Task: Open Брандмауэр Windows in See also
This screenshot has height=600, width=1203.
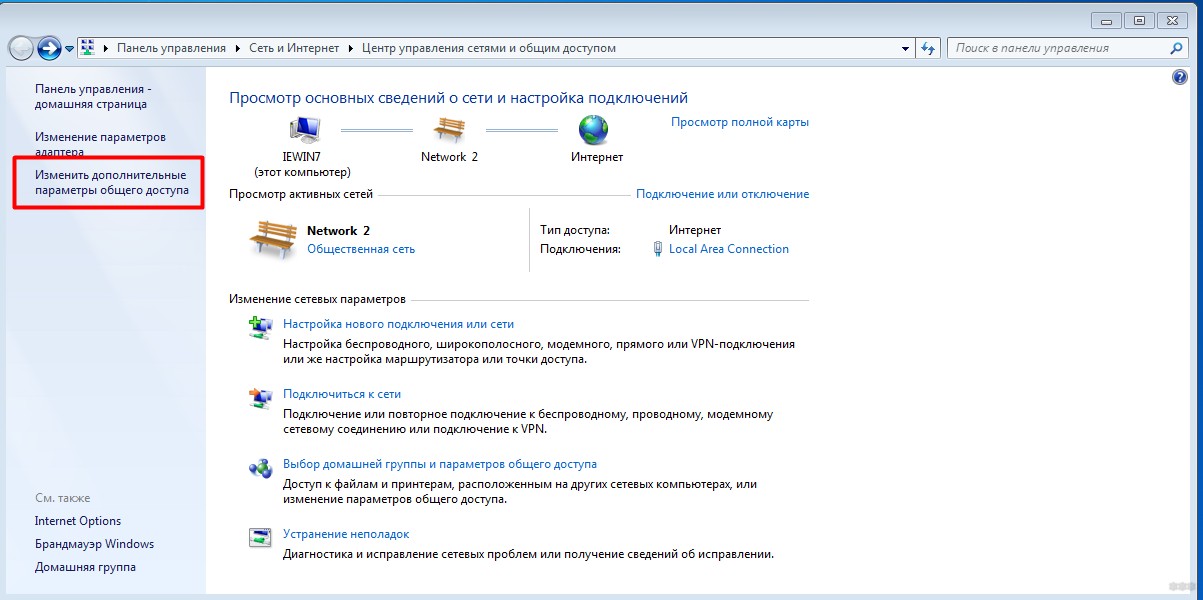Action: [94, 544]
